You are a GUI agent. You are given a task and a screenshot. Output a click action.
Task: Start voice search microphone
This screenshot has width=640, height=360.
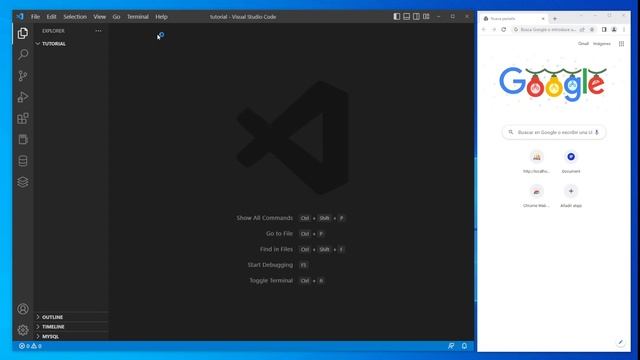[x=597, y=132]
